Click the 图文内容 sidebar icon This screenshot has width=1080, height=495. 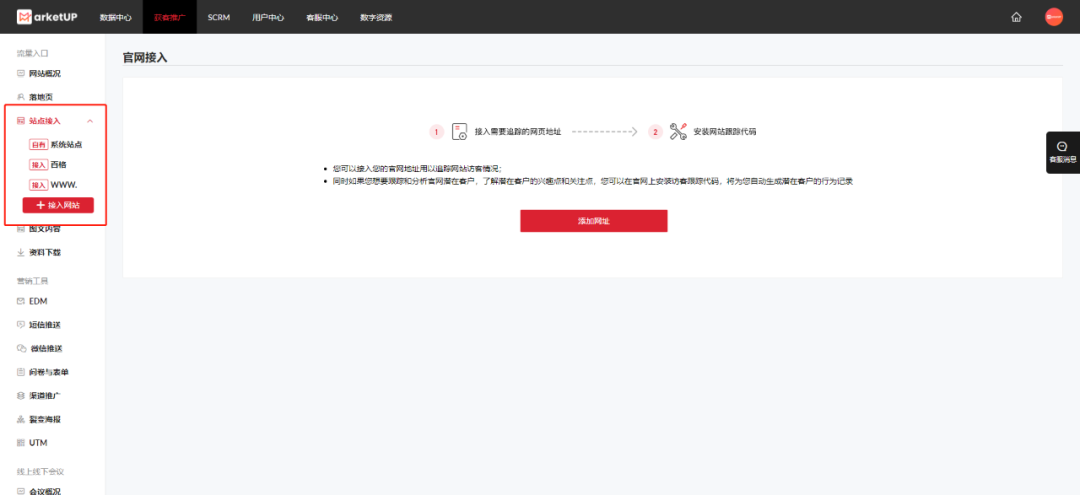pyautogui.click(x=21, y=229)
